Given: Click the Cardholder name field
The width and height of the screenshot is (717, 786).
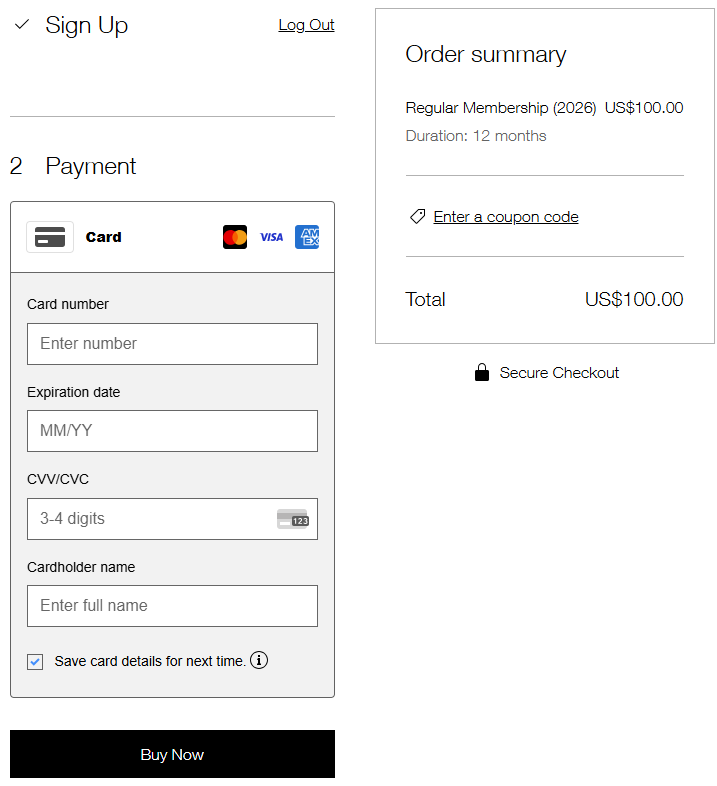Looking at the screenshot, I should pos(172,606).
